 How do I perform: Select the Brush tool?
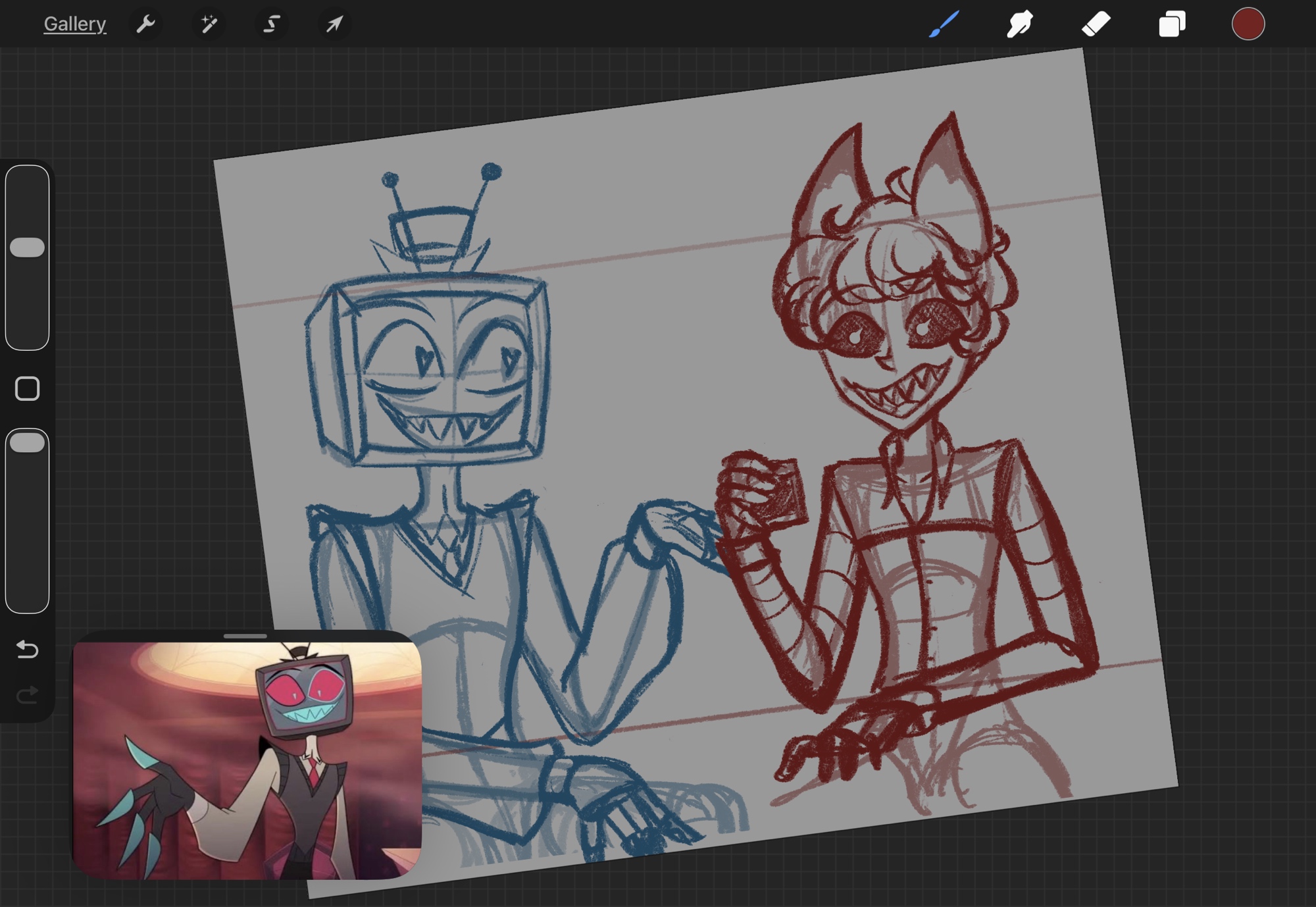(x=944, y=24)
